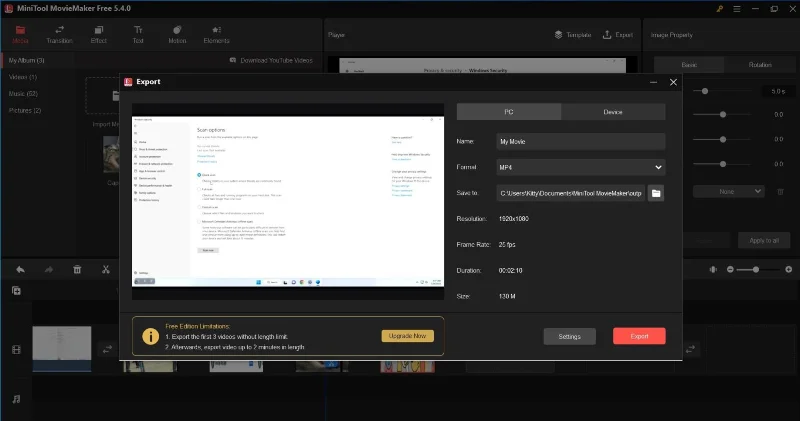The image size is (800, 421).
Task: Click the video preview in Export dialog
Action: [x=288, y=202]
